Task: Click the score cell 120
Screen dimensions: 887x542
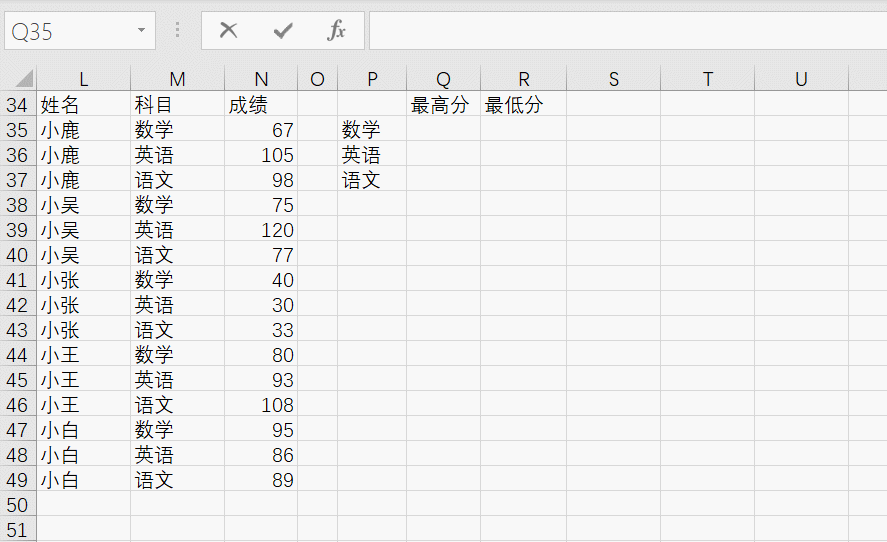Action: [261, 230]
